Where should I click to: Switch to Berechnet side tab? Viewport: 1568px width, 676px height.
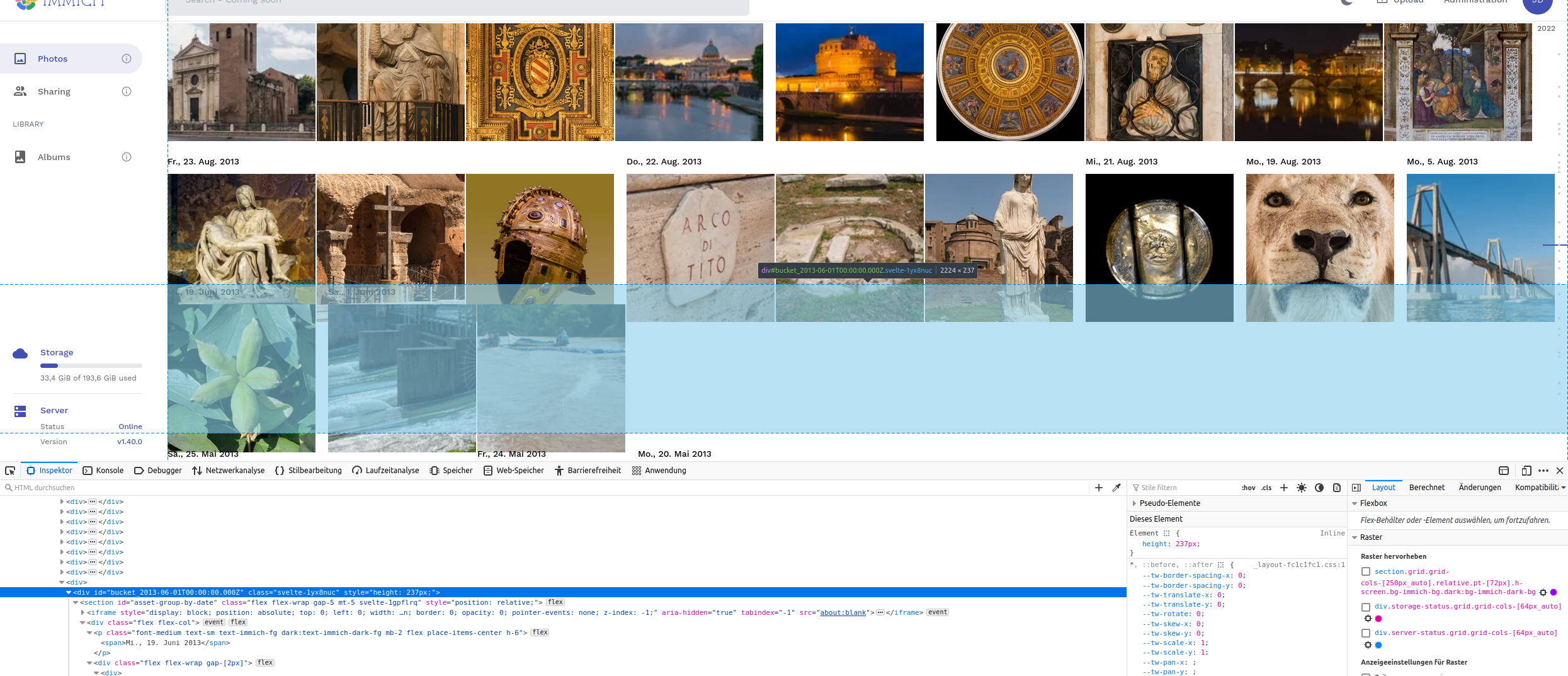pos(1427,488)
